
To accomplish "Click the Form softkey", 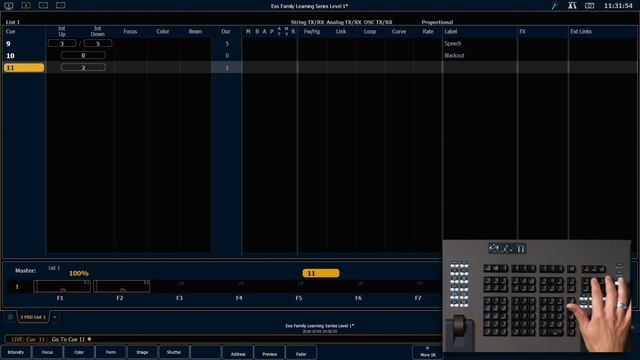I will (111, 352).
